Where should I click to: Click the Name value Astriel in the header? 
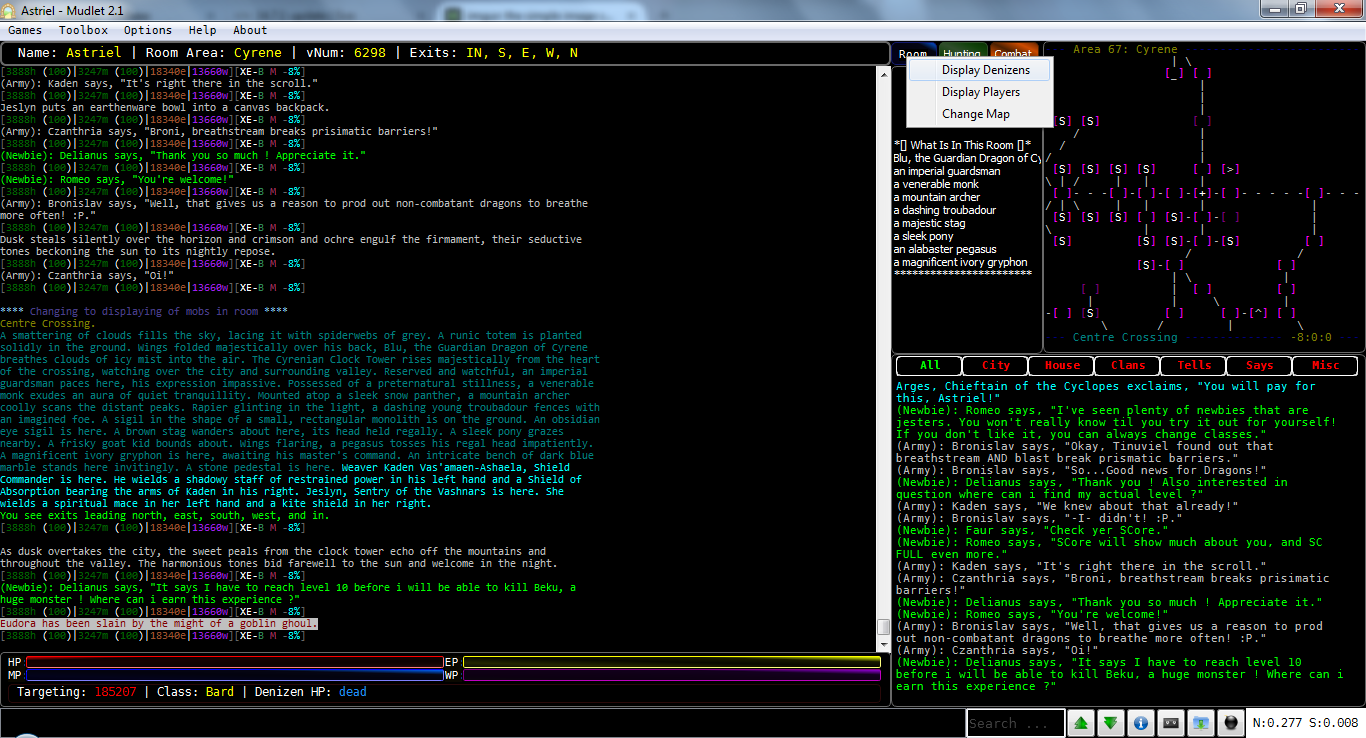click(x=94, y=53)
